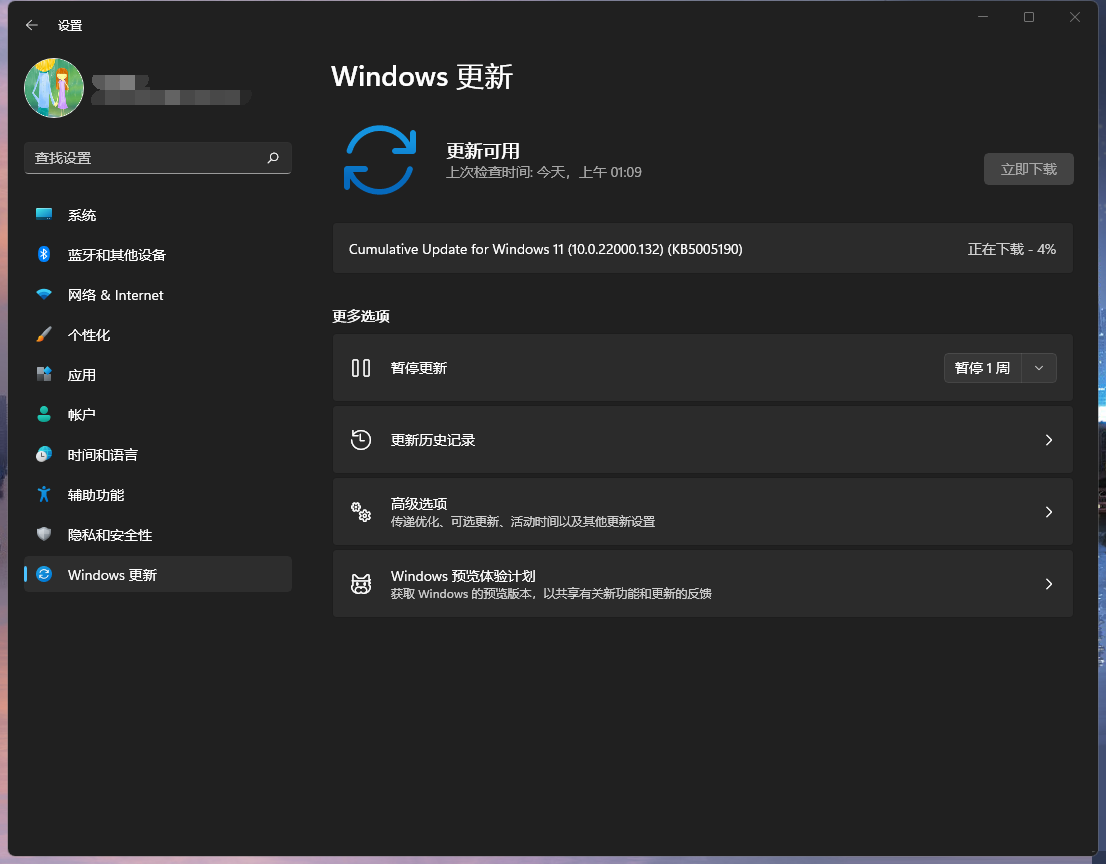Image resolution: width=1106 pixels, height=864 pixels.
Task: Open the 隐私和安全性 shield icon
Action: [44, 535]
